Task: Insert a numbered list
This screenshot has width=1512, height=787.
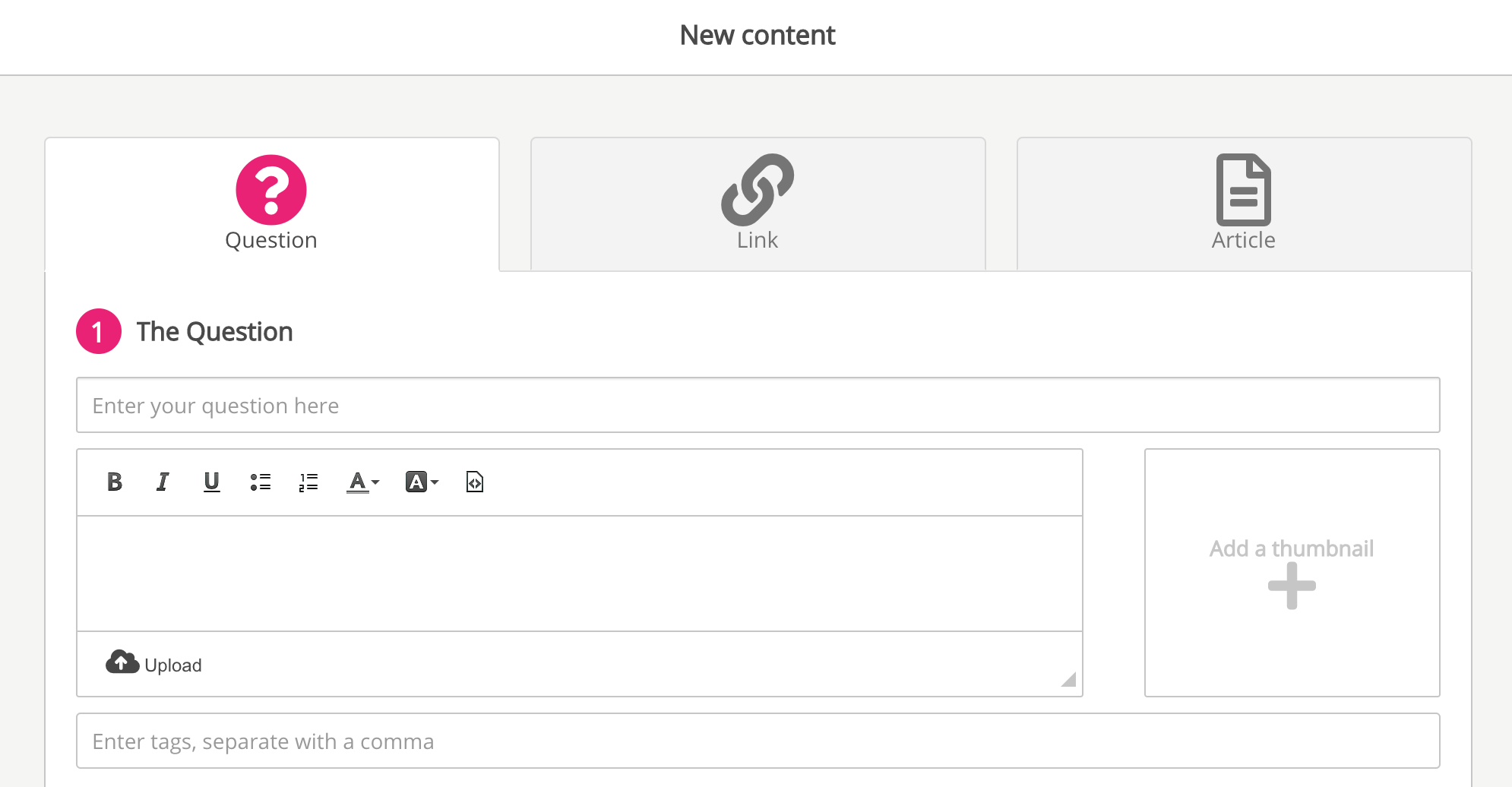Action: [309, 482]
